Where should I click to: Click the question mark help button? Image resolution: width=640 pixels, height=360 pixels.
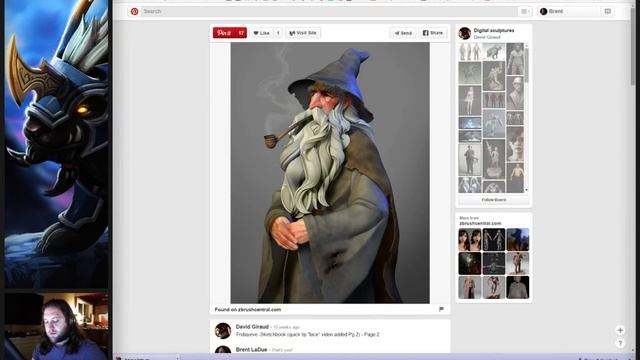pos(620,343)
